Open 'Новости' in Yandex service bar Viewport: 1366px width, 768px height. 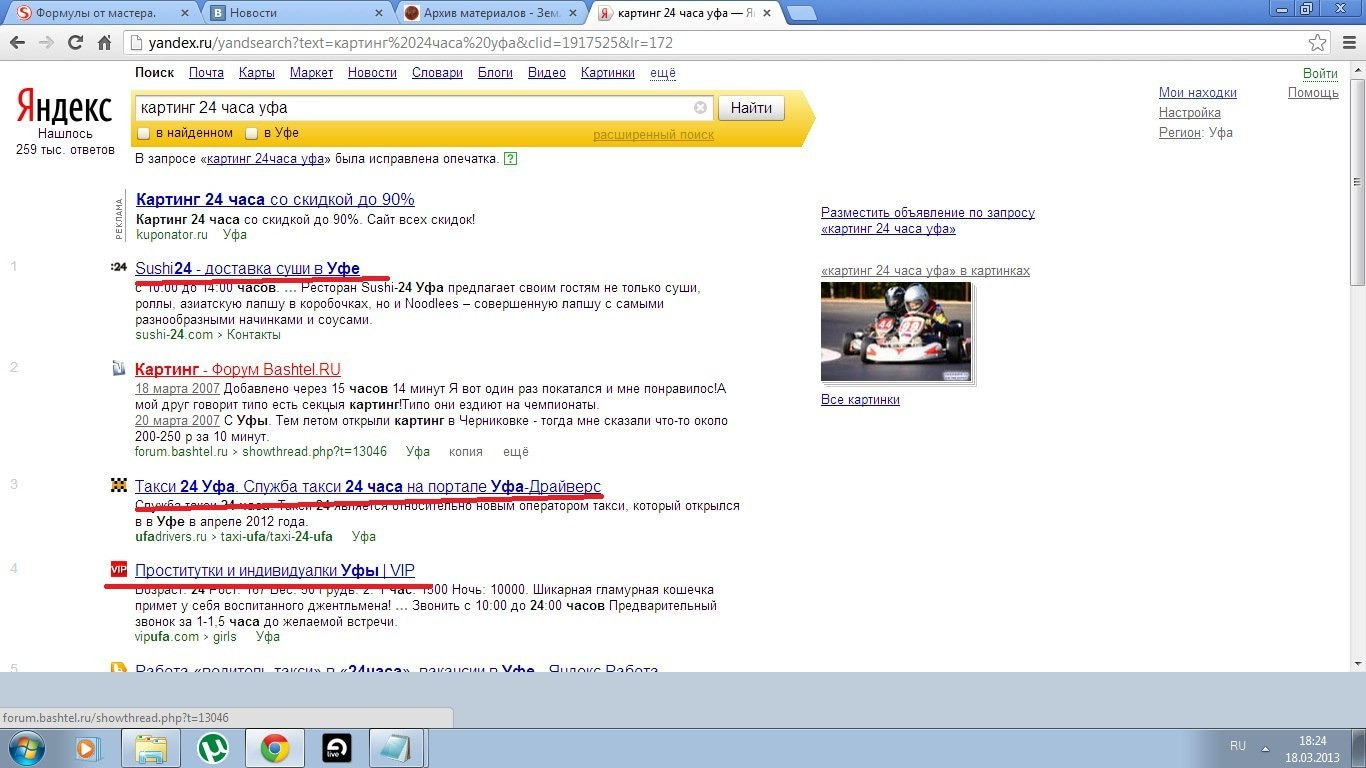pos(372,73)
